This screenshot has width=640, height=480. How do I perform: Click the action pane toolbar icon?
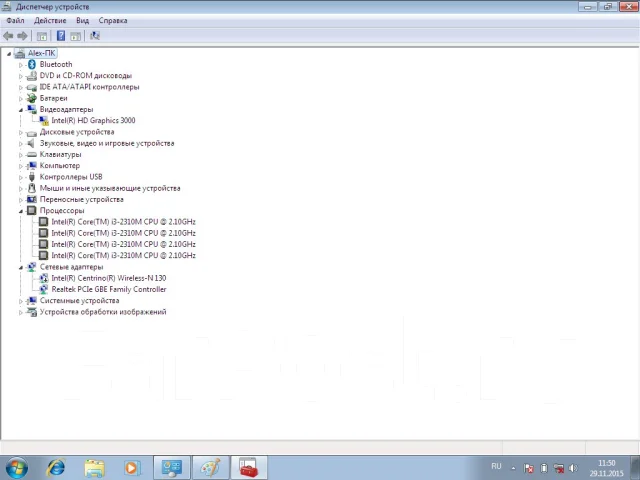point(76,36)
